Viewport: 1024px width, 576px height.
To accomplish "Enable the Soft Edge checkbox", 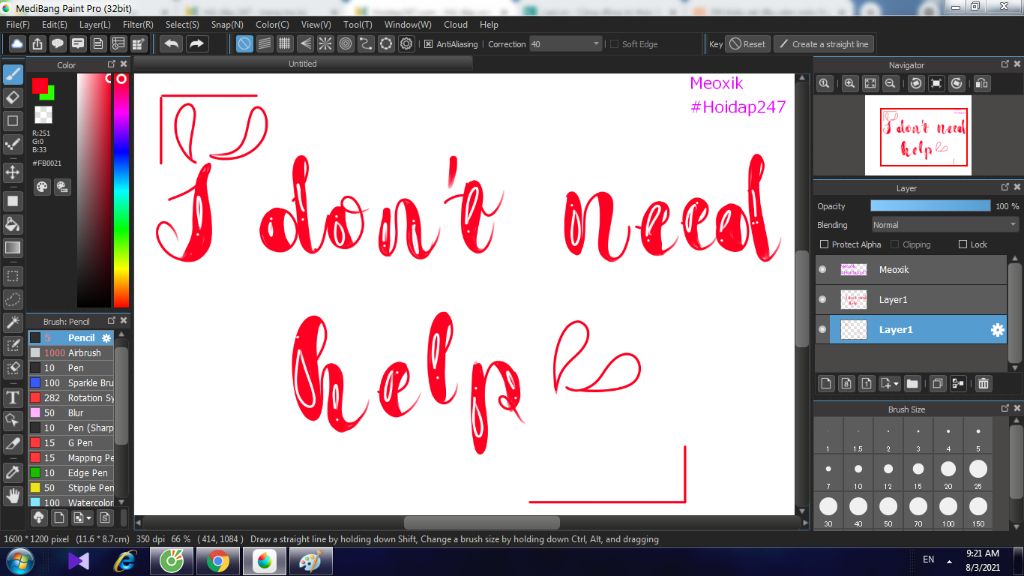I will [614, 44].
